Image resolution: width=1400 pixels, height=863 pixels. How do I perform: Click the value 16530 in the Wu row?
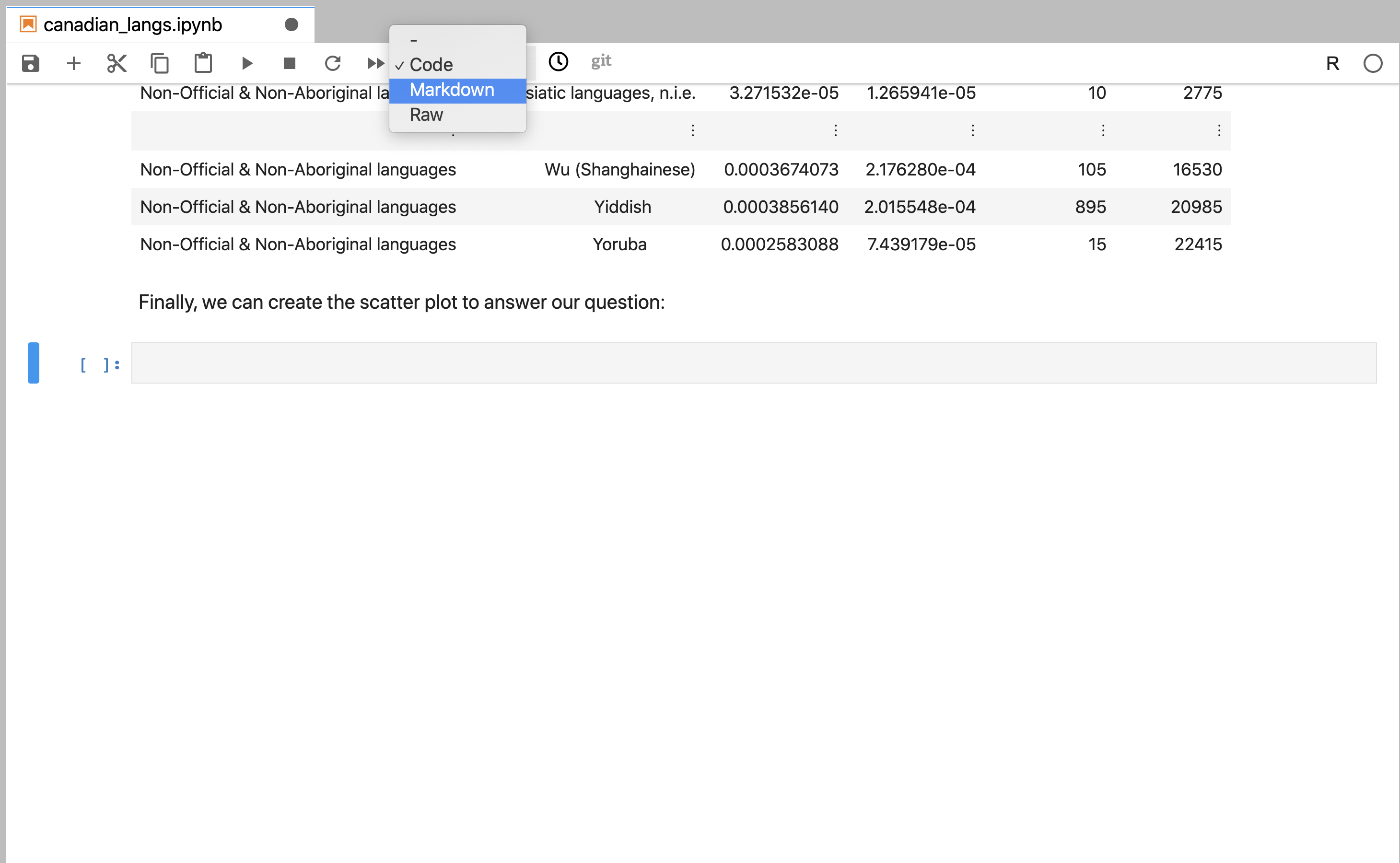tap(1197, 170)
